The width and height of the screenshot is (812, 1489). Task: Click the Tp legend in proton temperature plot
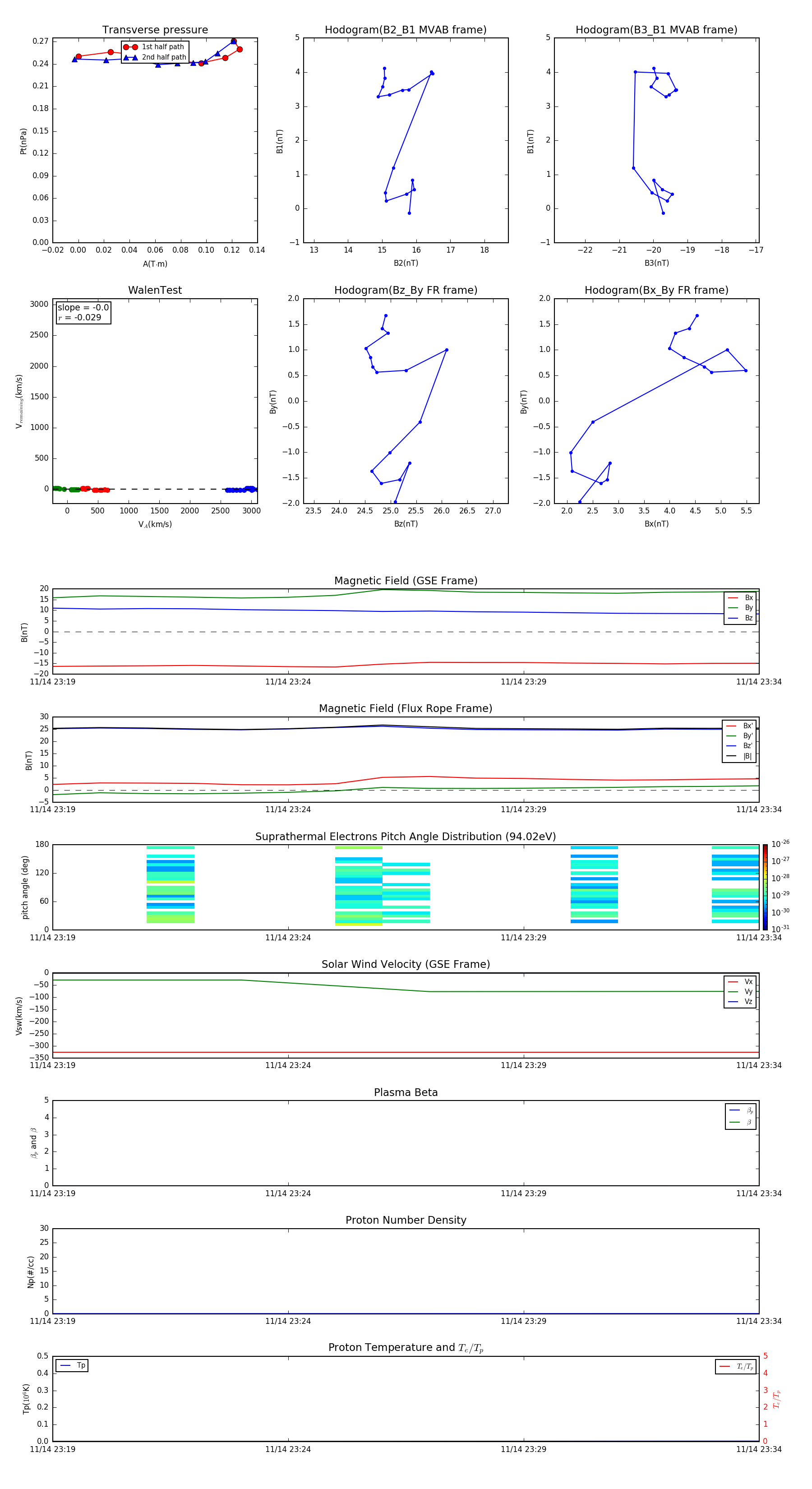72,1366
